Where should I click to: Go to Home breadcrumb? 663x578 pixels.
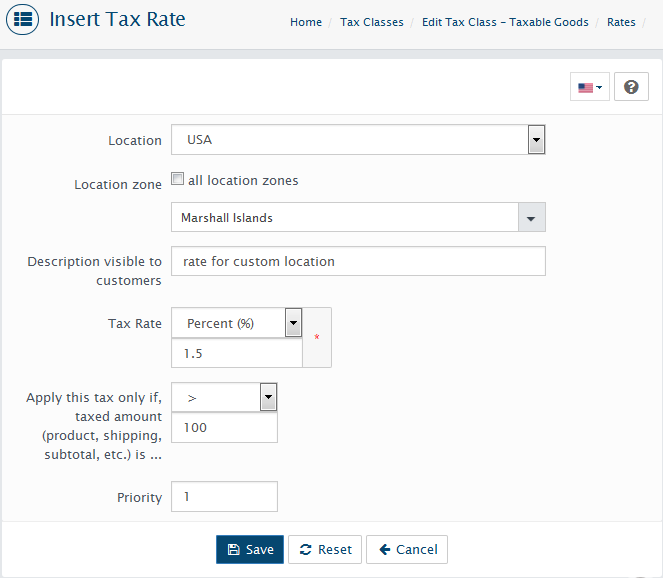(x=306, y=22)
